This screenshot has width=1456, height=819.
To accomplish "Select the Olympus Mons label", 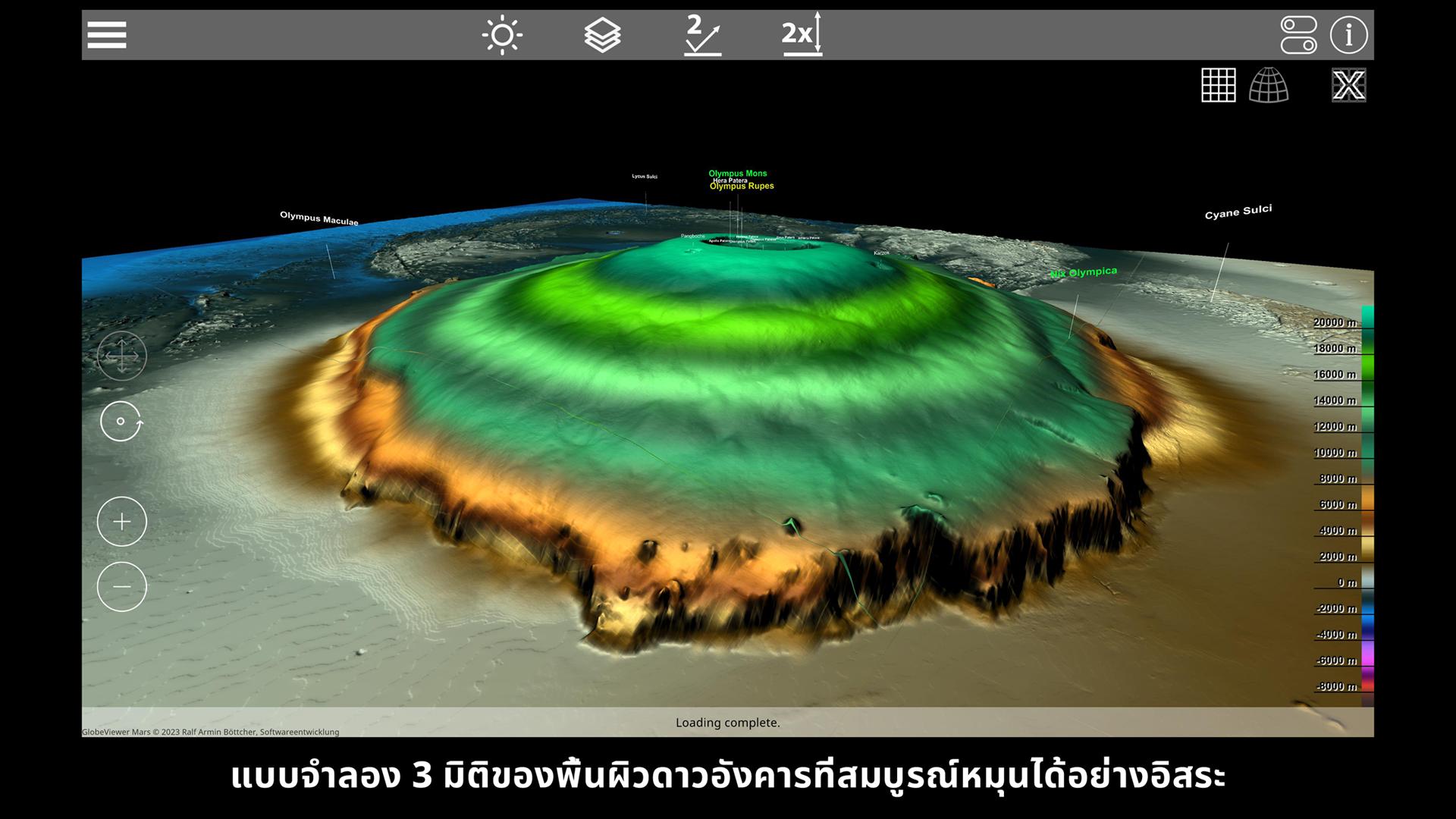I will click(738, 174).
